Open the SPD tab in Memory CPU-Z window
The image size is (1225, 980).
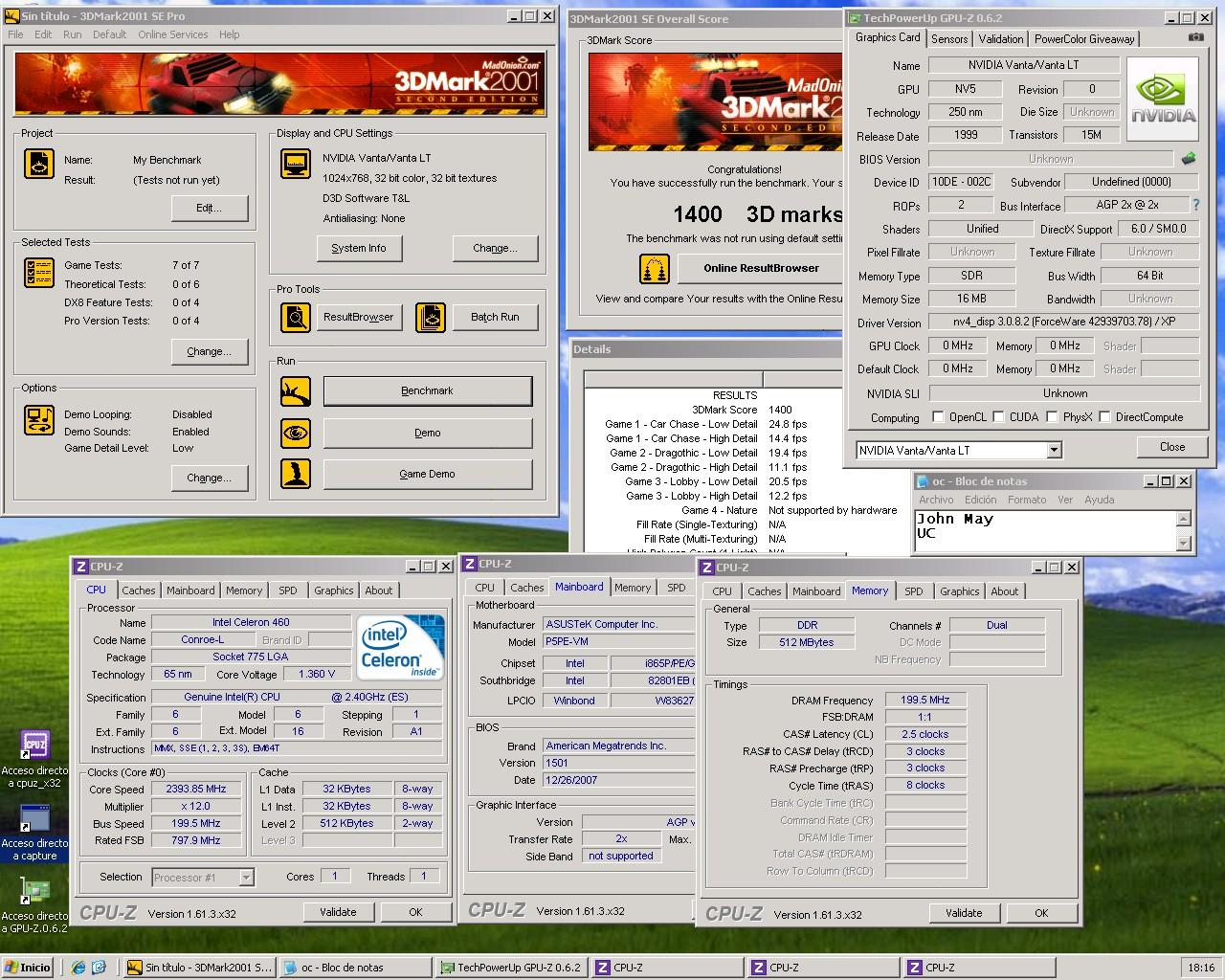914,591
